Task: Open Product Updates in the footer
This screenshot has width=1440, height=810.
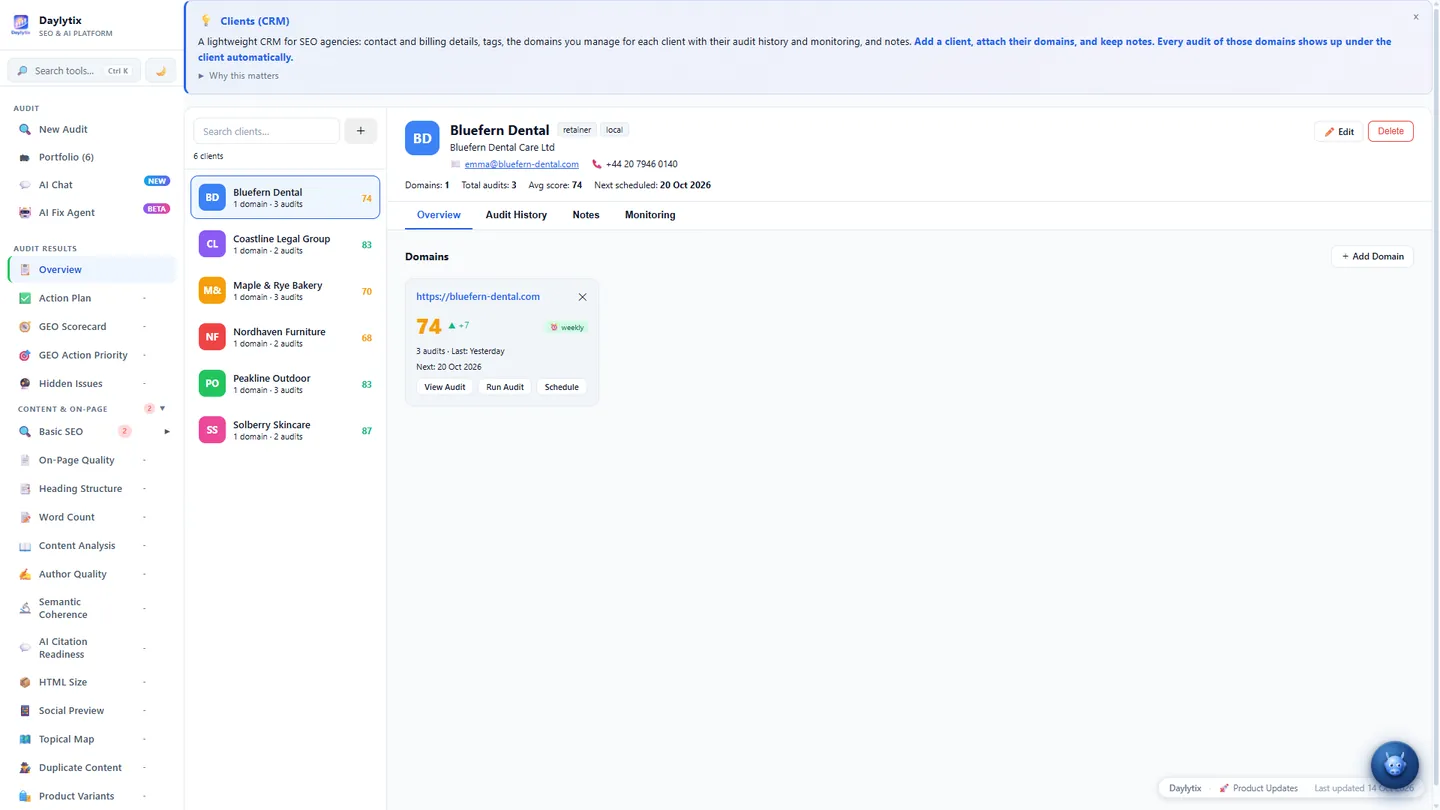Action: pos(1258,788)
